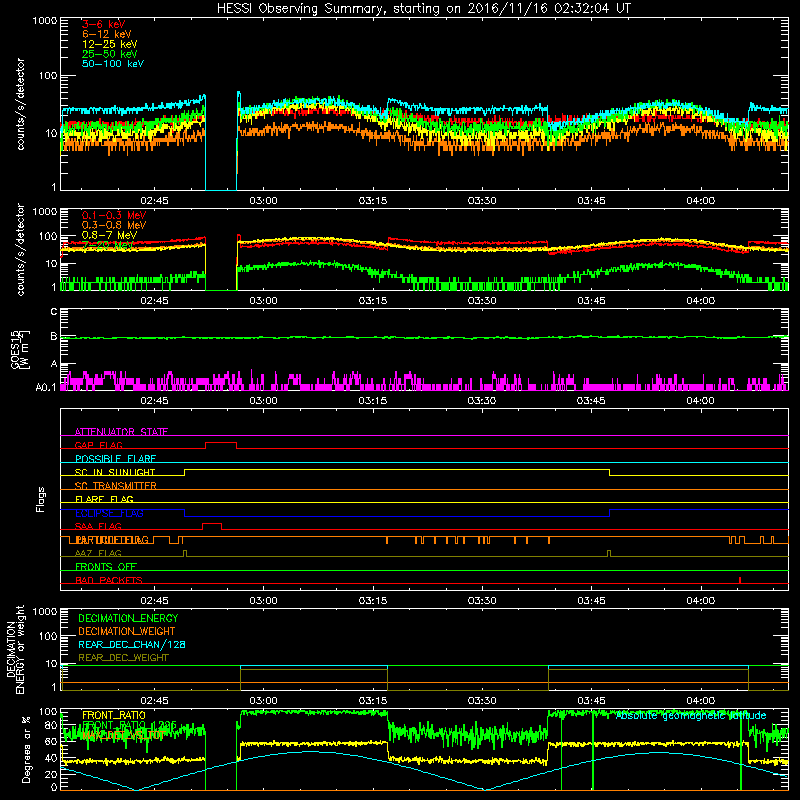Click the BAD PACKETS label
The height and width of the screenshot is (800, 800).
click(109, 580)
